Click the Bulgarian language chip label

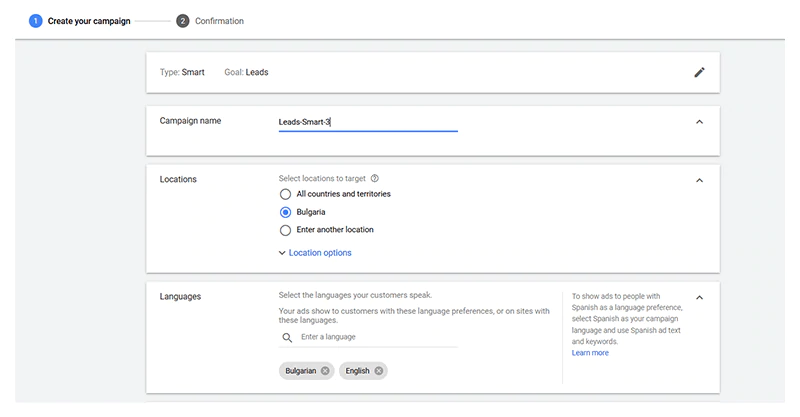300,371
